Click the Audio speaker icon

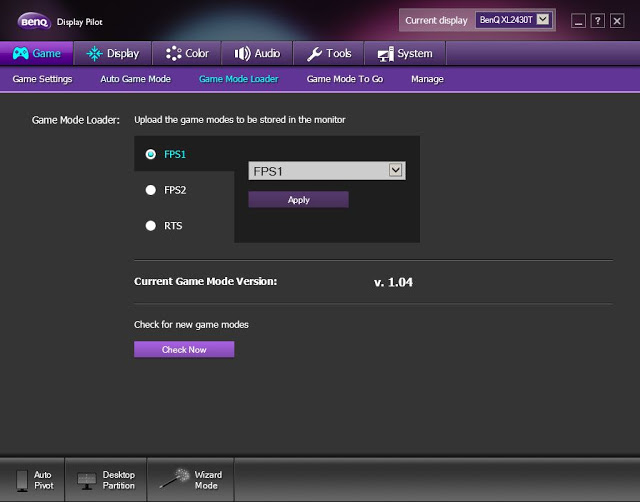242,53
